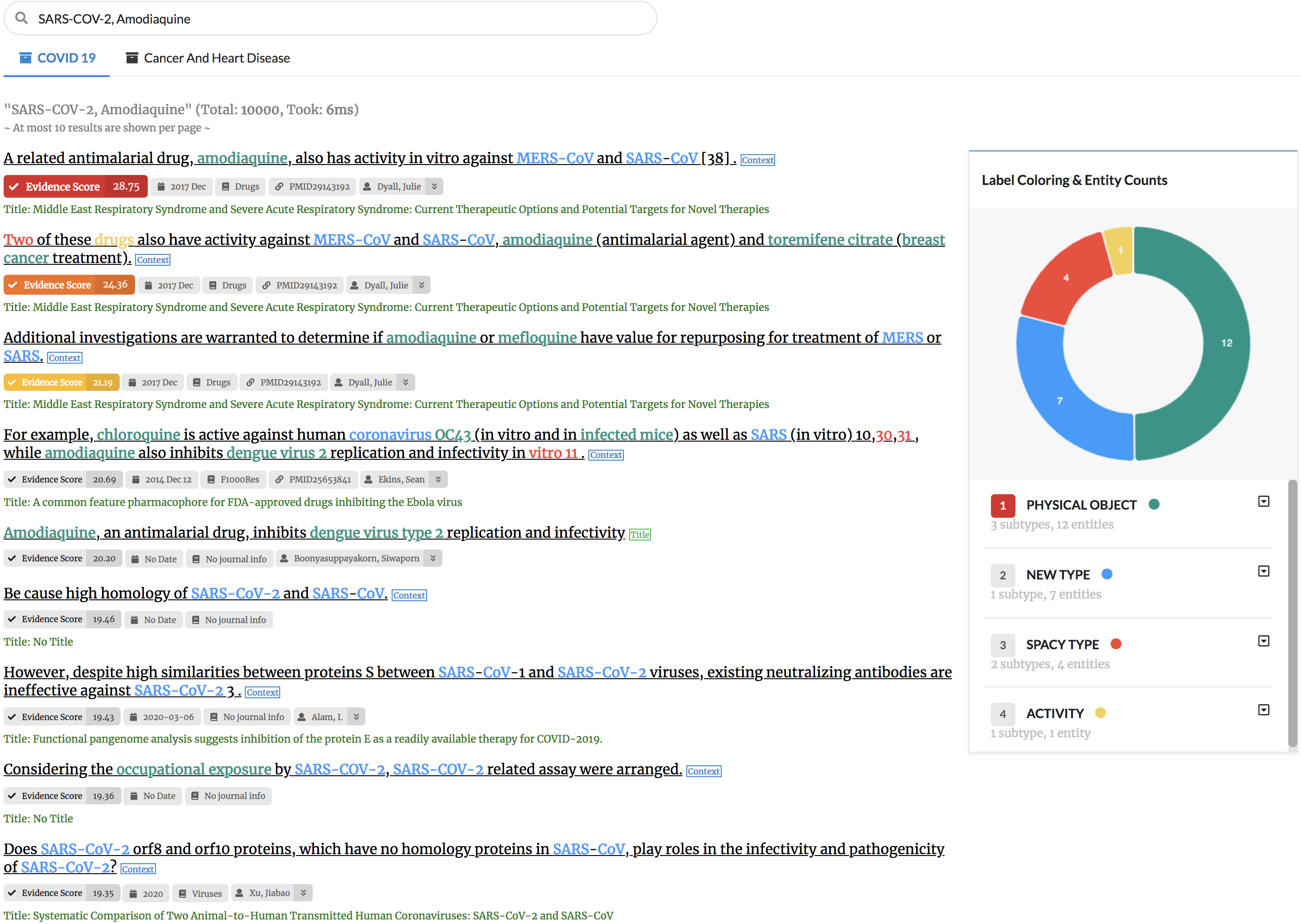This screenshot has width=1301, height=924.
Task: Click the journal icon next to Viruses
Action: (x=183, y=893)
